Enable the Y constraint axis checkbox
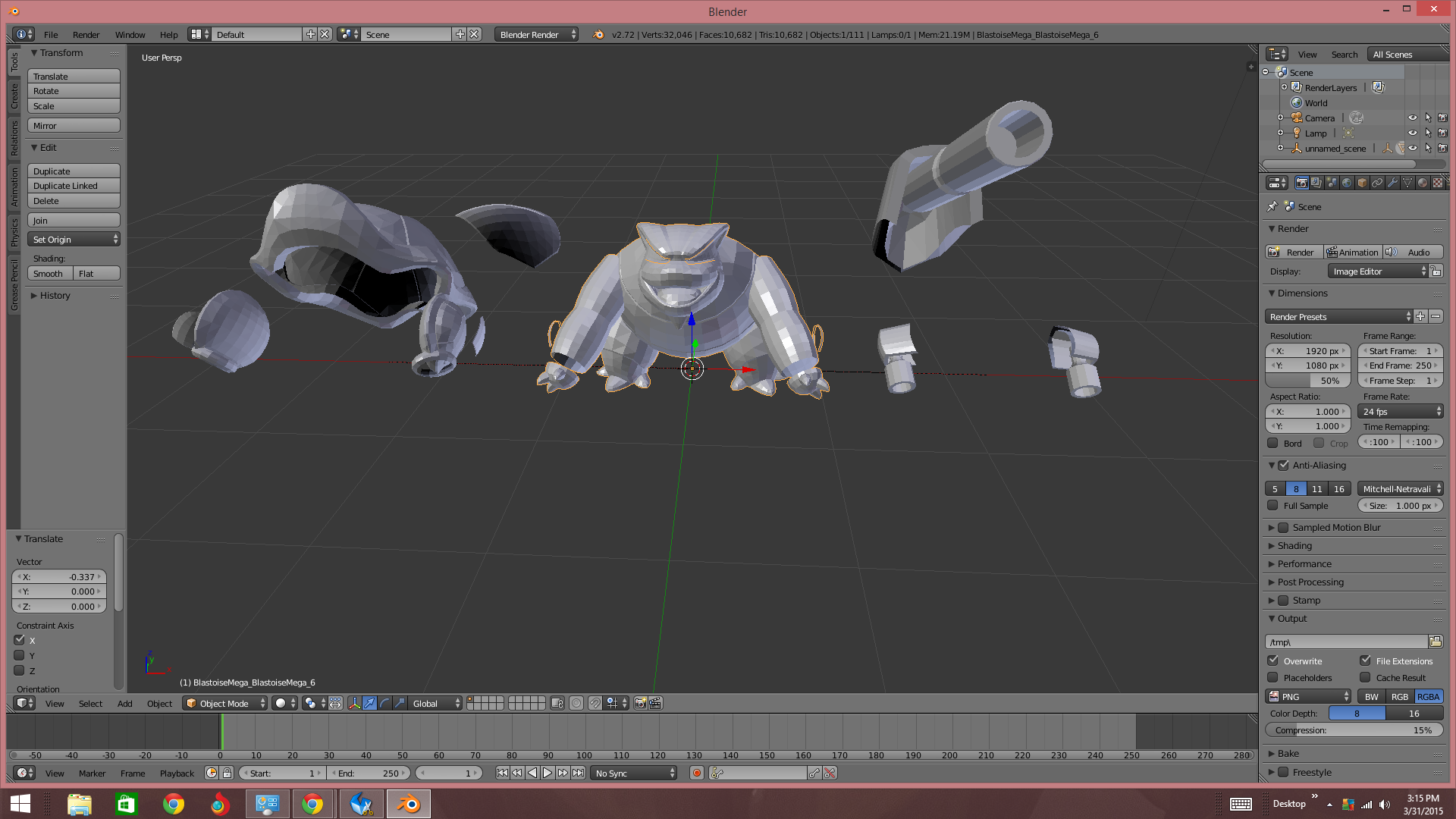 click(20, 655)
